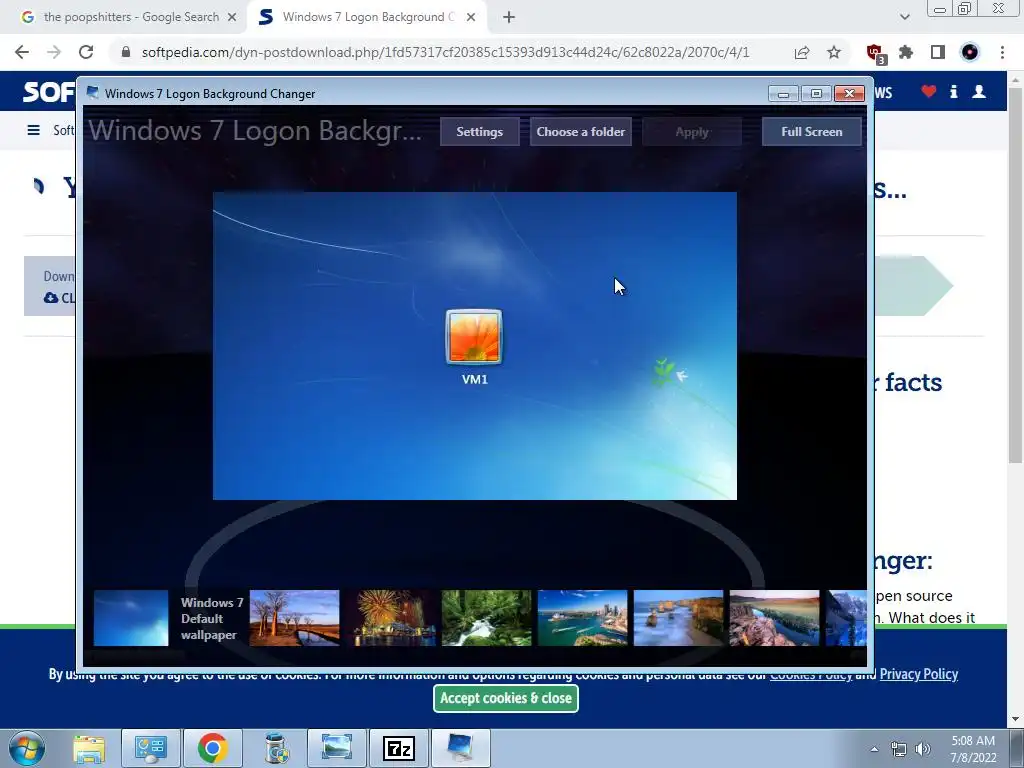Open the volume speaker tray icon
Screen dimensions: 1024x768
[x=923, y=749]
